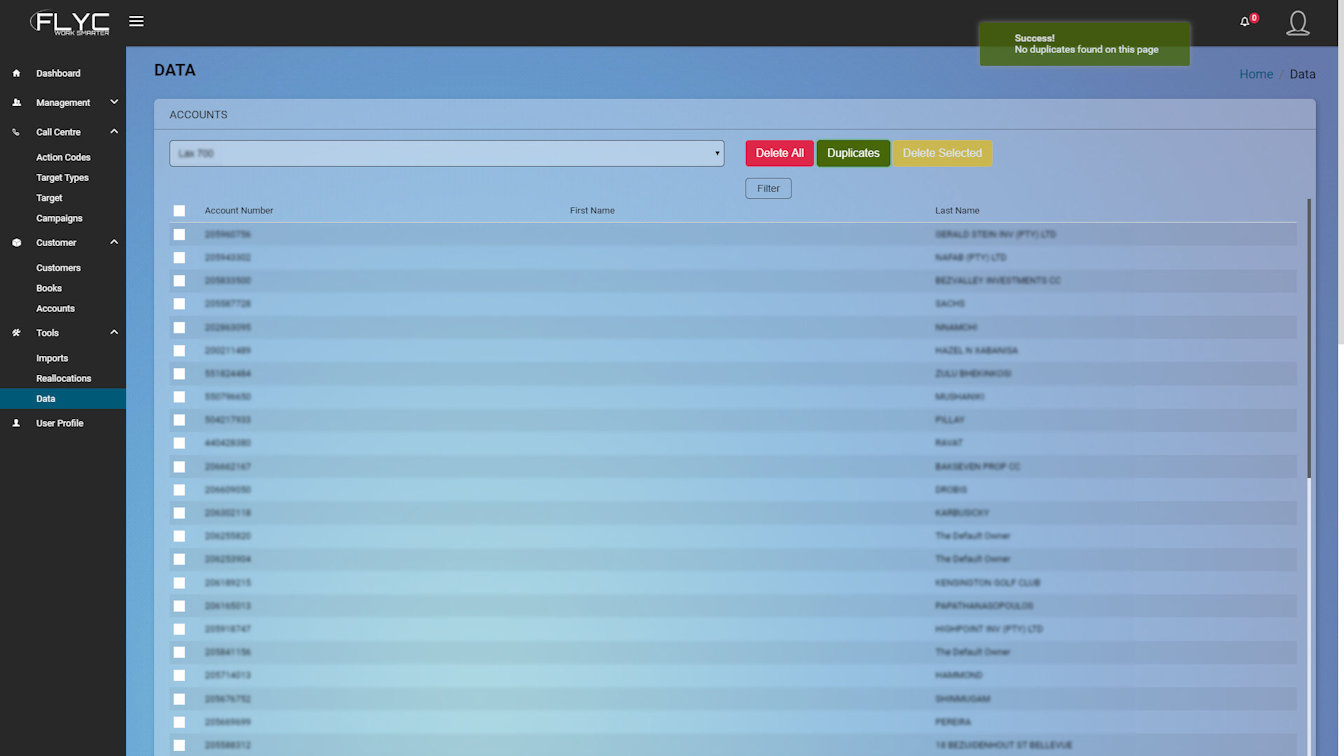
Task: Open the Target sidebar entry
Action: click(x=49, y=198)
